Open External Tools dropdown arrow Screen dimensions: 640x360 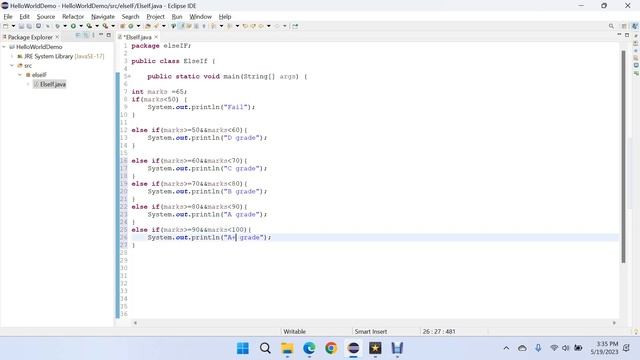tap(113, 26)
